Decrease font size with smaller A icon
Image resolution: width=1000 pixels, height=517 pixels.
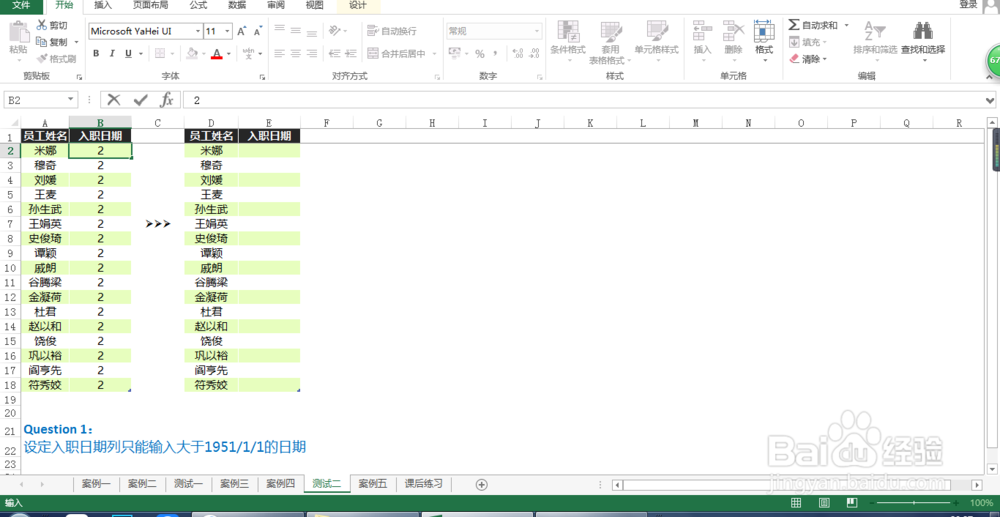258,31
